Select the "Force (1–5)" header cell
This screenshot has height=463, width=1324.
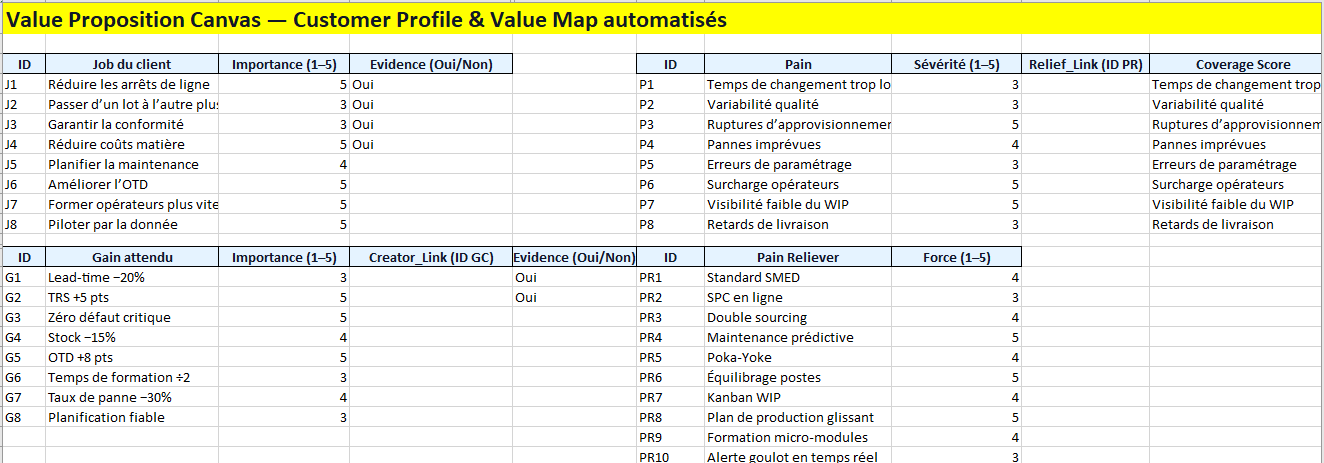(x=955, y=257)
